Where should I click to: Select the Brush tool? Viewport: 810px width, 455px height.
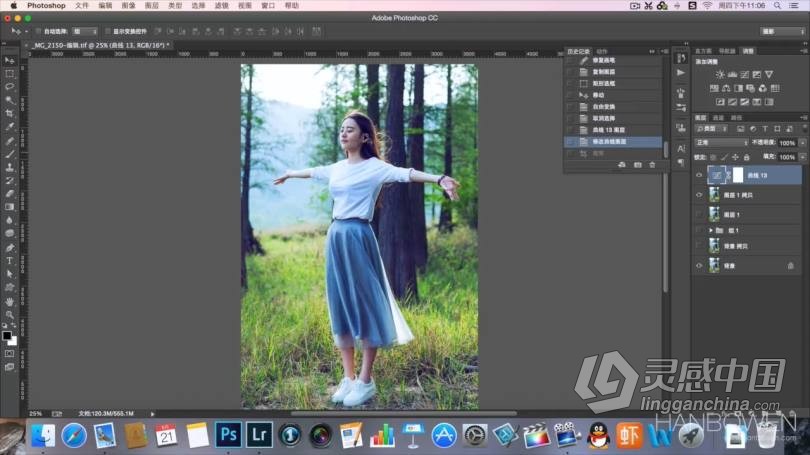point(9,154)
